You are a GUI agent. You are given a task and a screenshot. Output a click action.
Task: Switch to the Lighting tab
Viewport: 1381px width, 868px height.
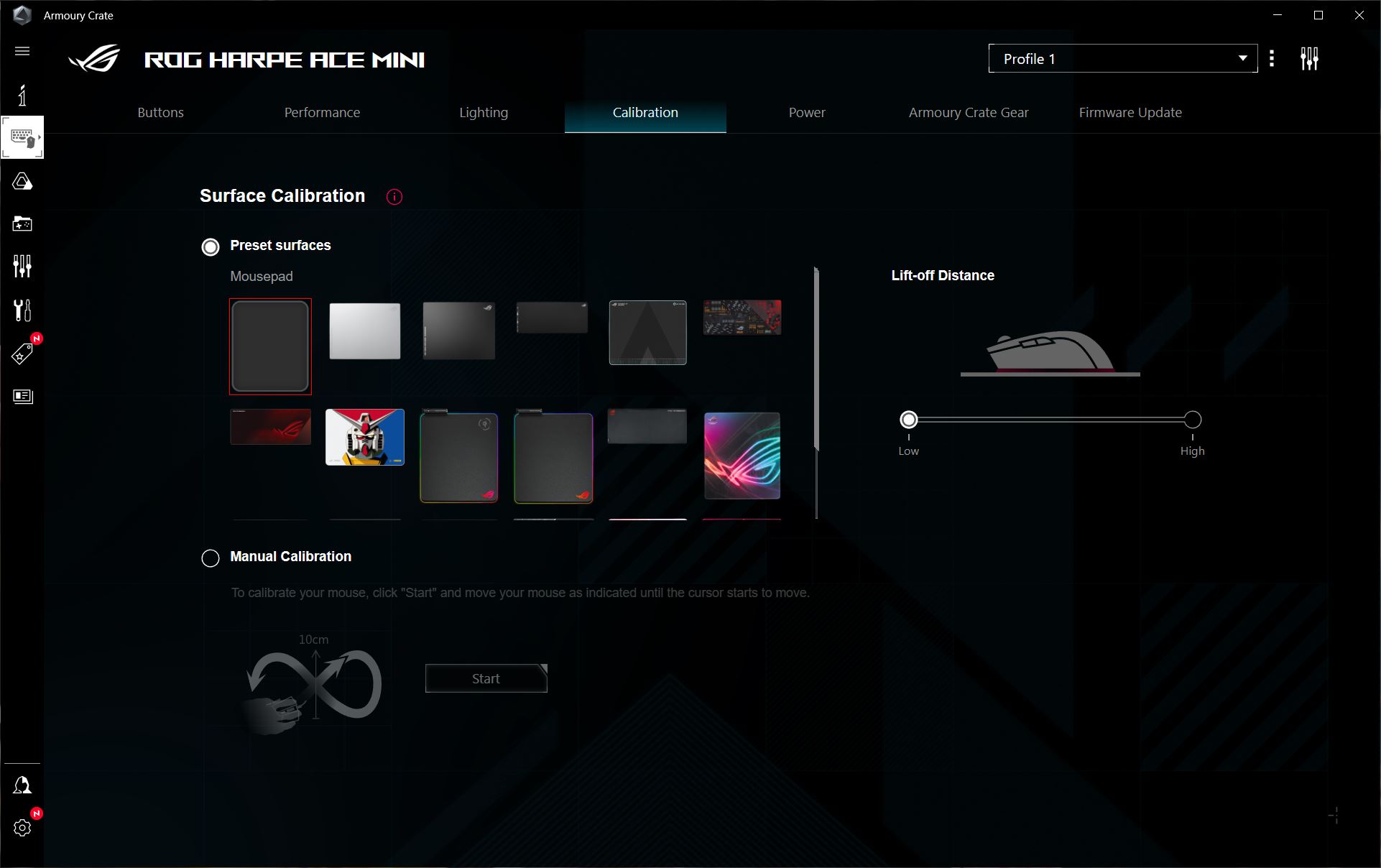pos(484,112)
